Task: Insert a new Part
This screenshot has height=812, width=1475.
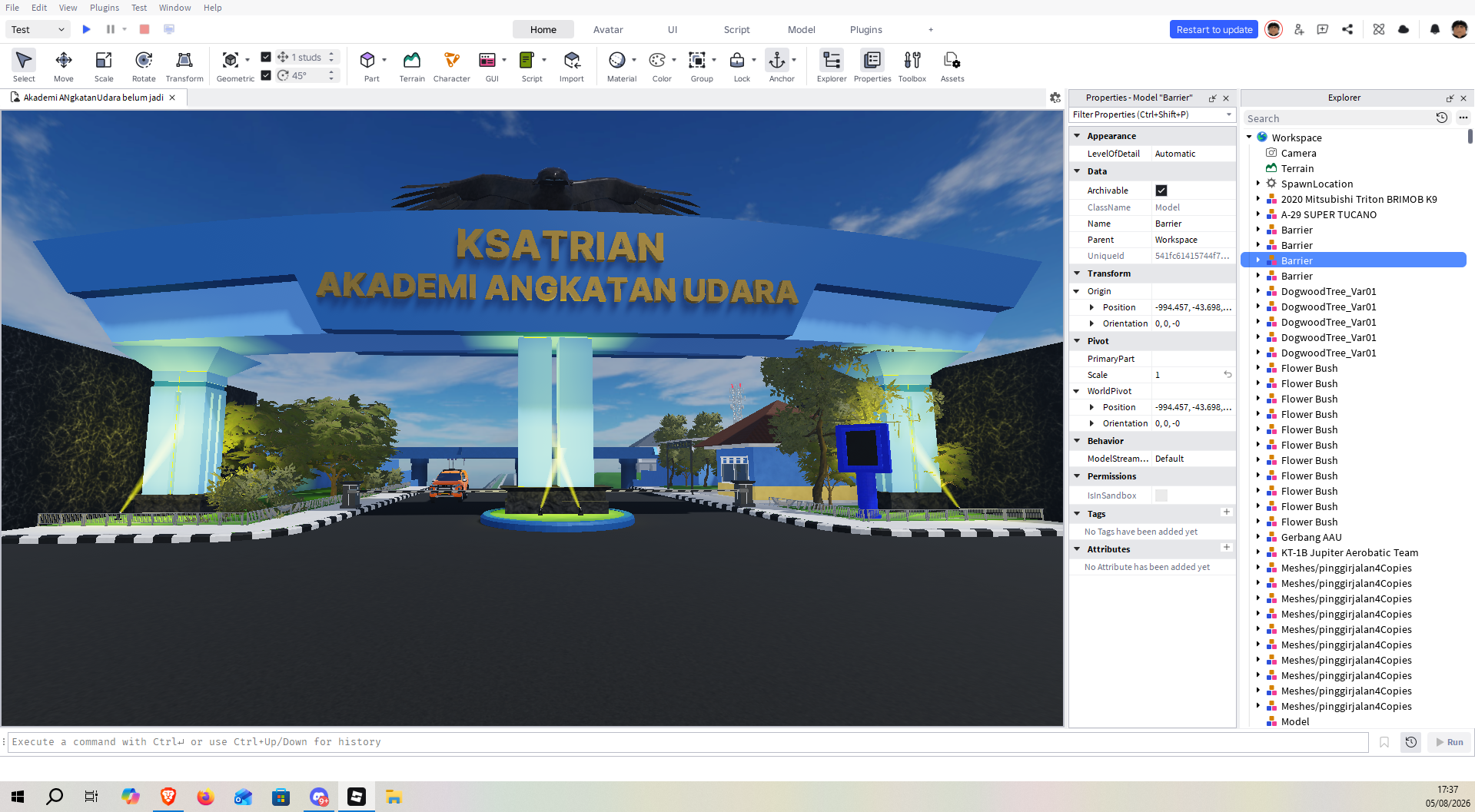Action: pyautogui.click(x=368, y=66)
